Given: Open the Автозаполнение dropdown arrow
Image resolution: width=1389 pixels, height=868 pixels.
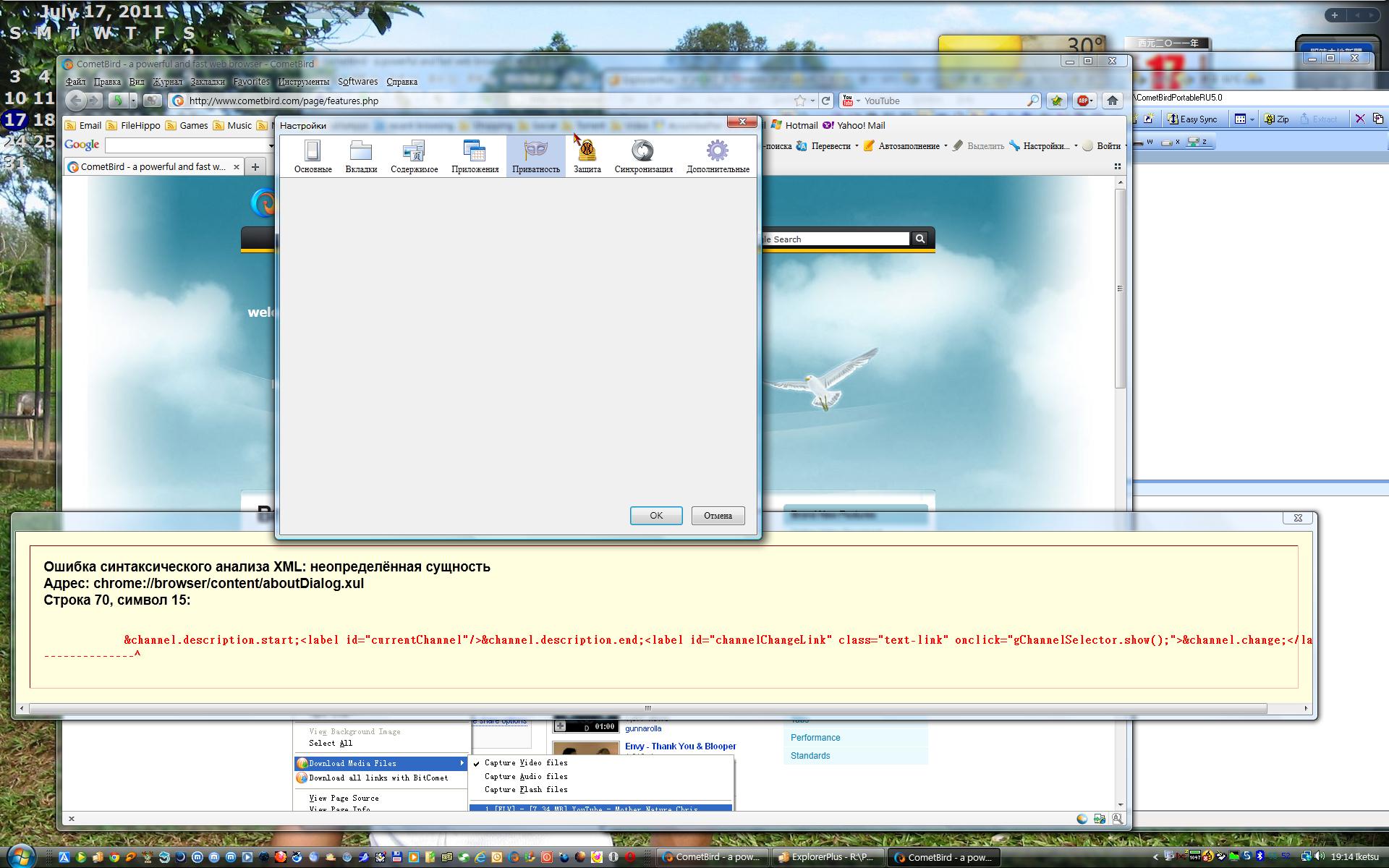Looking at the screenshot, I should pos(946,145).
